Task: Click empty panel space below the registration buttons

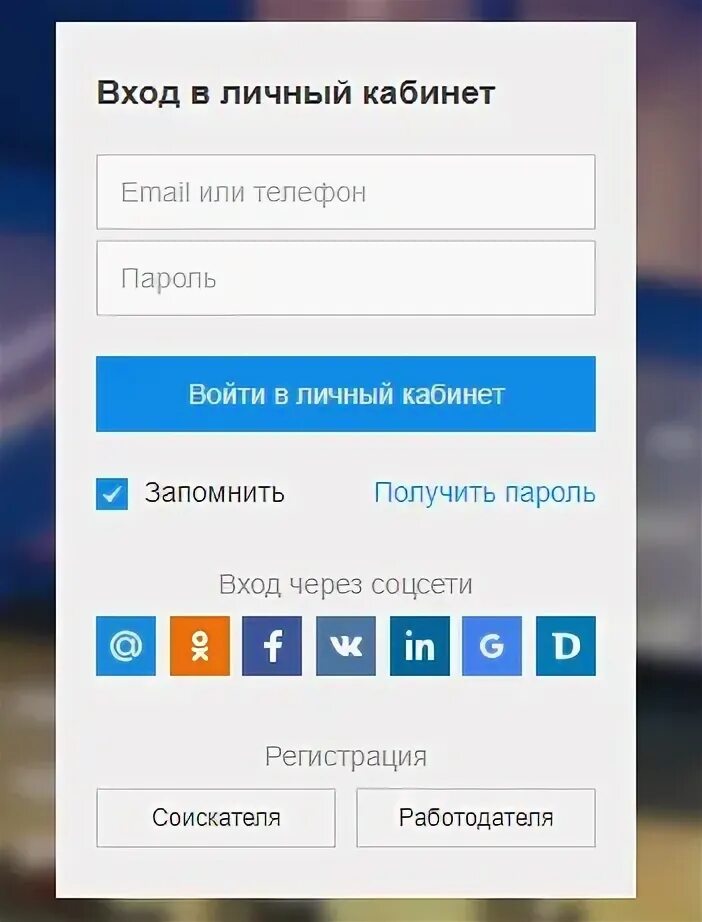Action: click(346, 873)
